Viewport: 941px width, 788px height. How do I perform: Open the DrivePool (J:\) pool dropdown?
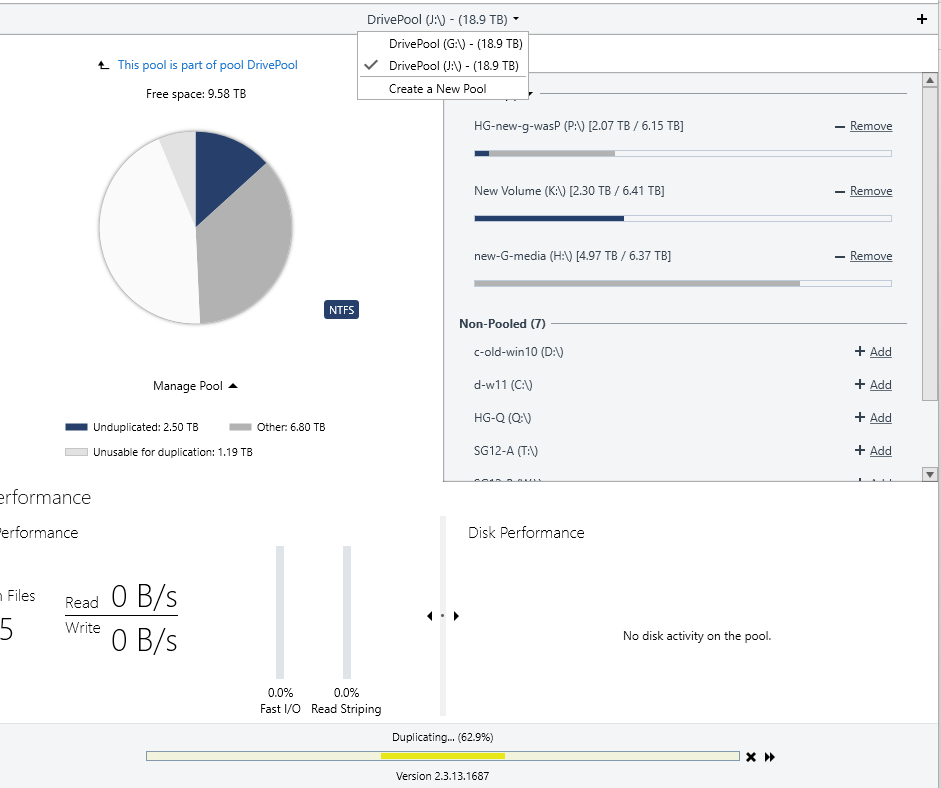pos(442,19)
